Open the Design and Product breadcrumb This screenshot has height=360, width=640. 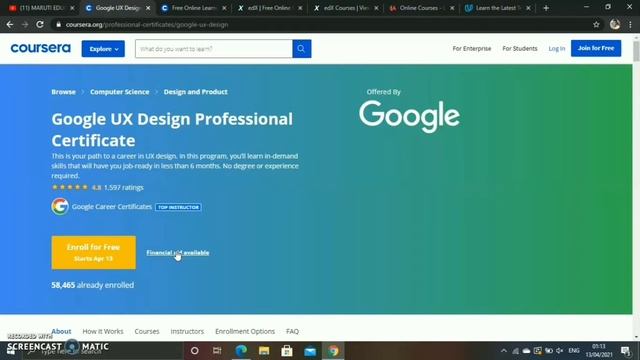[196, 92]
